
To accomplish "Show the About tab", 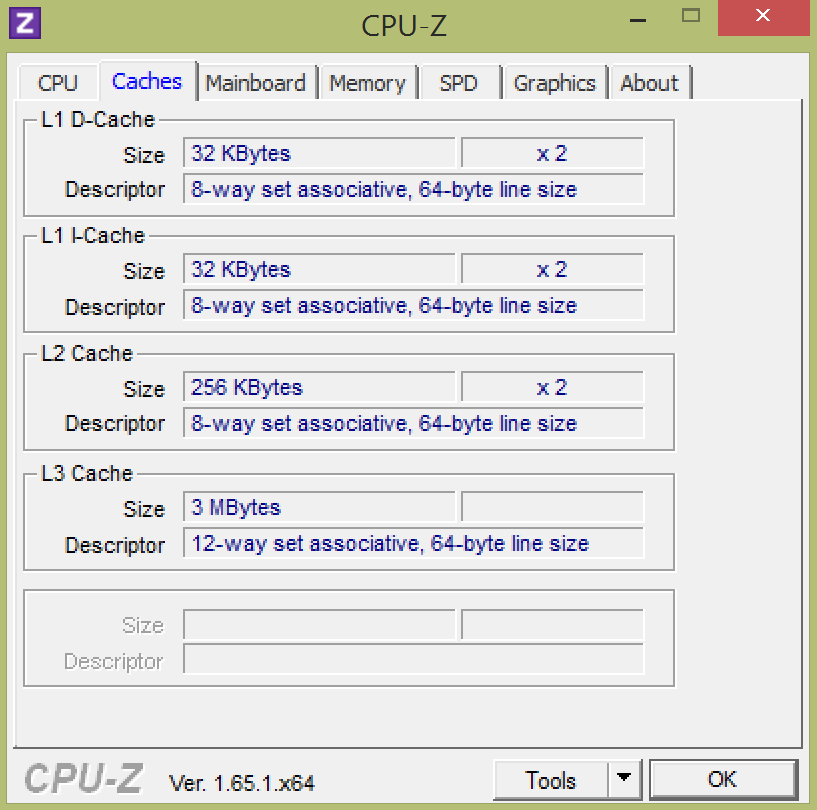I will coord(649,84).
